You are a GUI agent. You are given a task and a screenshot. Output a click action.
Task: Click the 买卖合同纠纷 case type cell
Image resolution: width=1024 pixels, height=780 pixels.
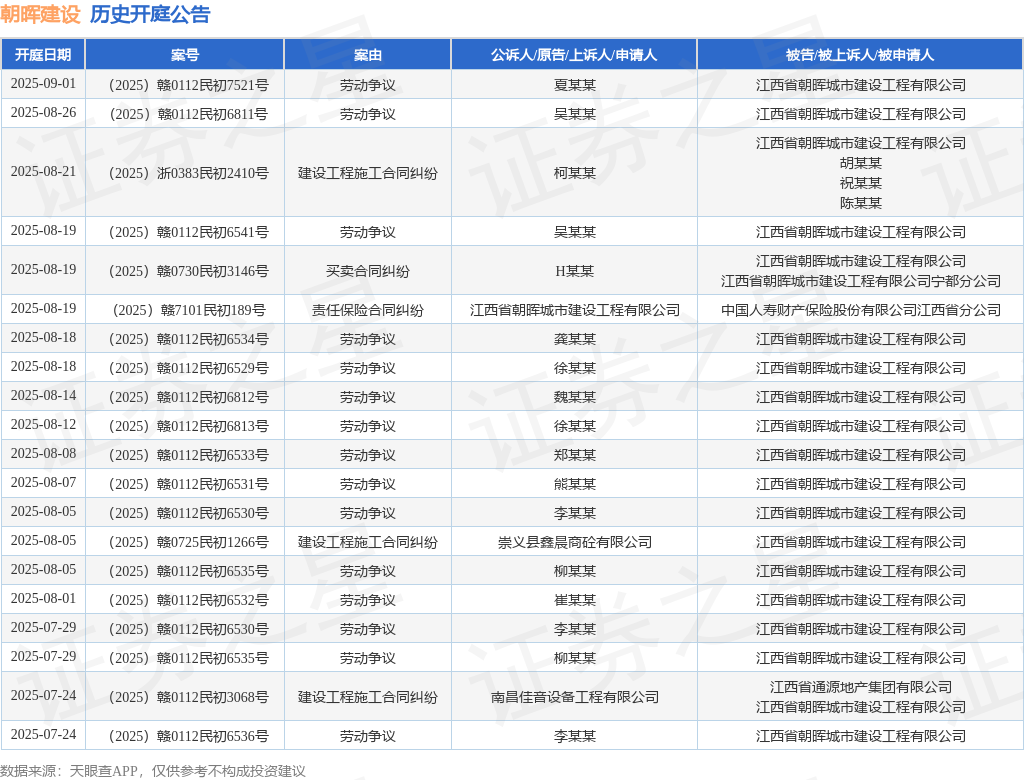(368, 271)
